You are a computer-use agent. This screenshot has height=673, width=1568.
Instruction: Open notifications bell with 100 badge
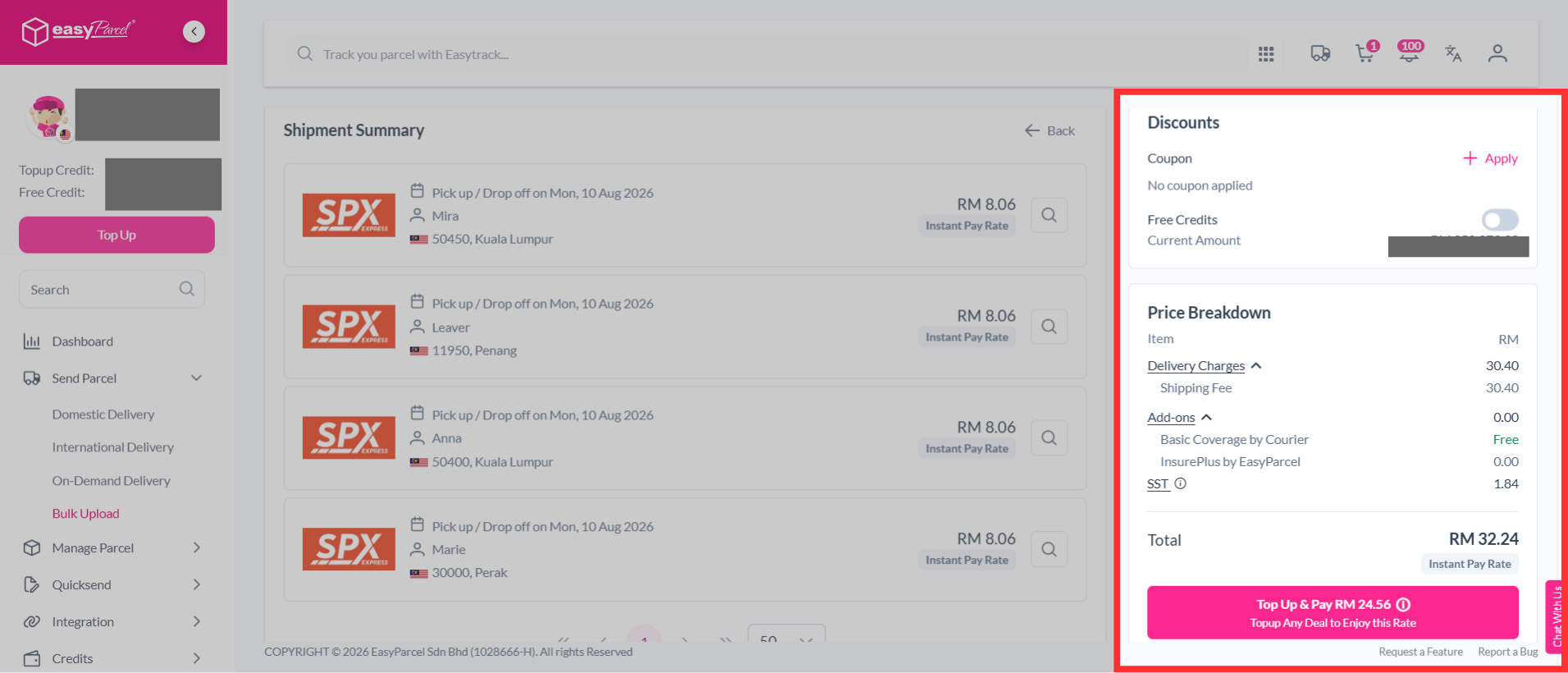tap(1410, 53)
